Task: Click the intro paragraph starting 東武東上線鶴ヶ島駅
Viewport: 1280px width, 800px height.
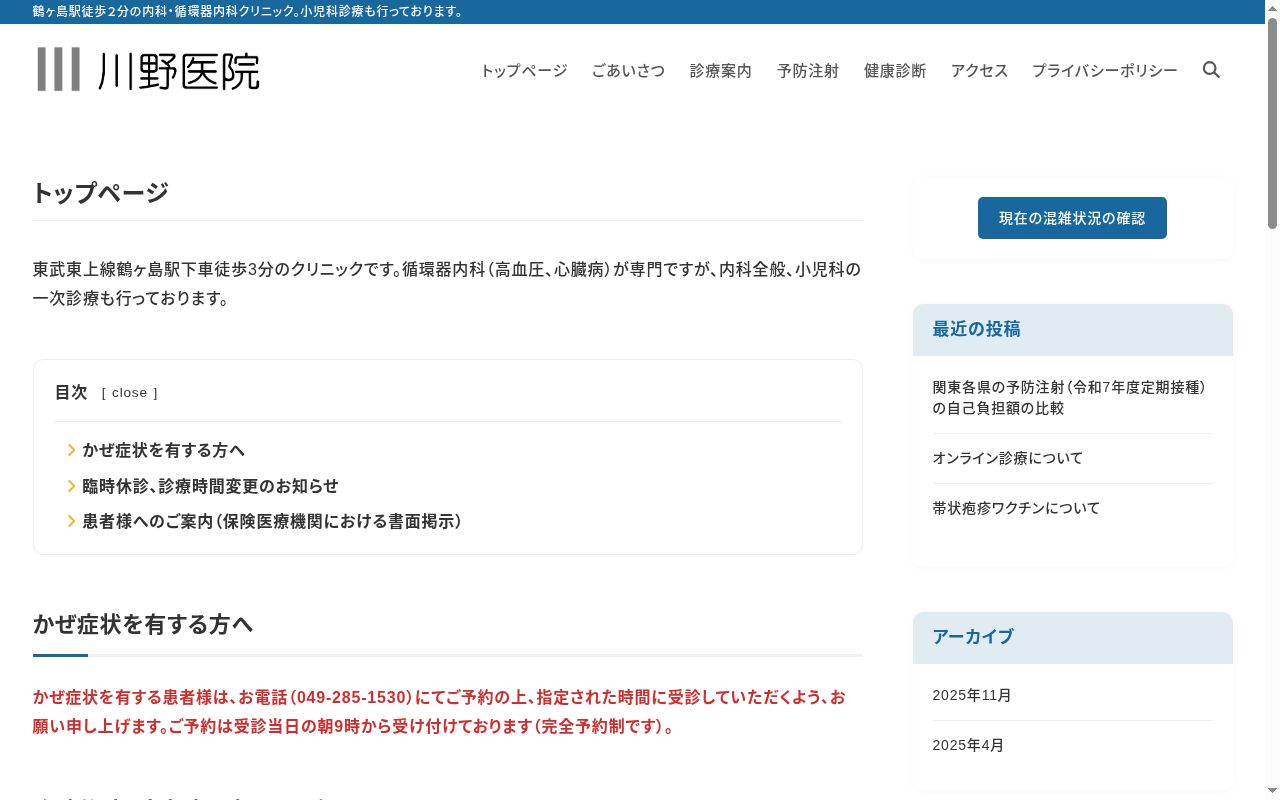Action: tap(447, 284)
